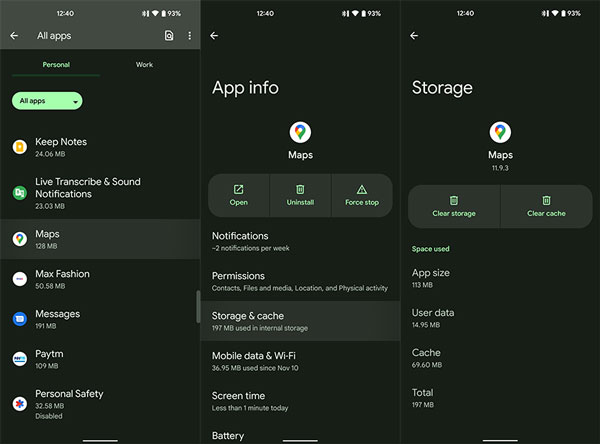Image resolution: width=600 pixels, height=444 pixels.
Task: Tap the App size 113 MB row
Action: (x=500, y=278)
